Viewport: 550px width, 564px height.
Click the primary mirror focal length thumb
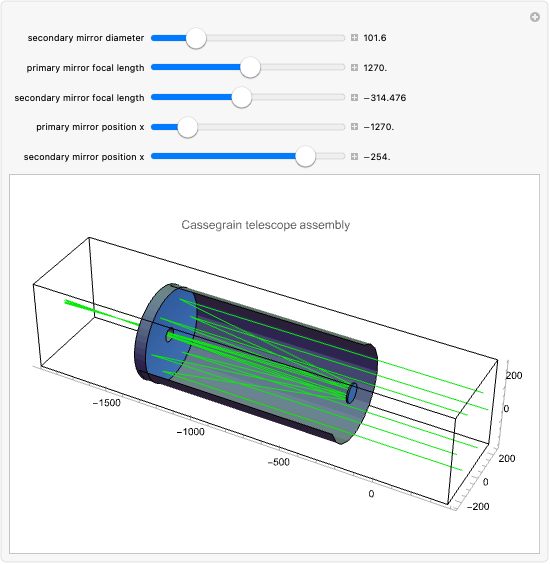tap(250, 68)
